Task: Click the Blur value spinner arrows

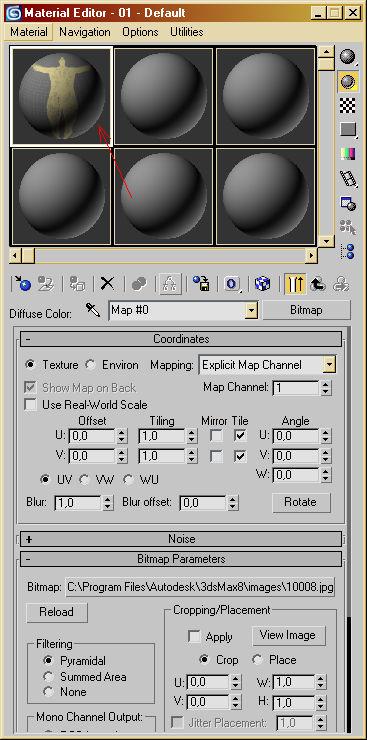Action: pyautogui.click(x=108, y=503)
